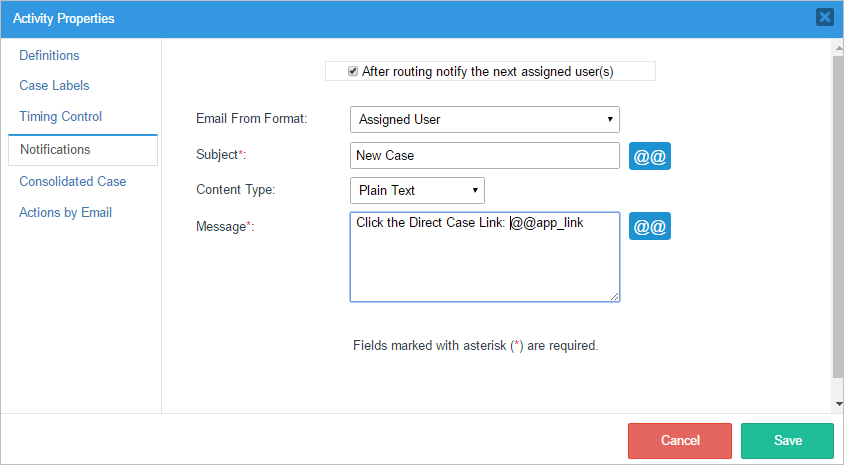Switch to Case Labels tab
Image resolution: width=844 pixels, height=465 pixels.
tap(54, 86)
